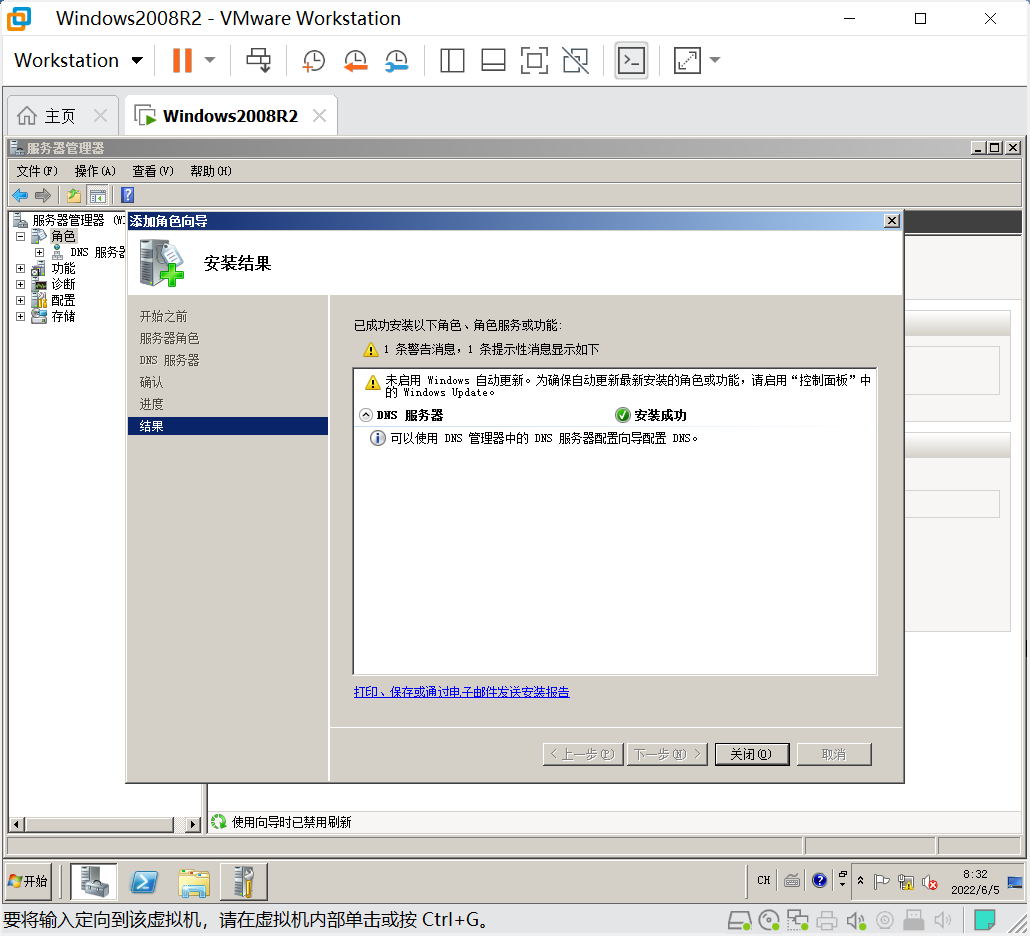This screenshot has width=1030, height=936.
Task: Enter full screen mode
Action: click(x=534, y=60)
